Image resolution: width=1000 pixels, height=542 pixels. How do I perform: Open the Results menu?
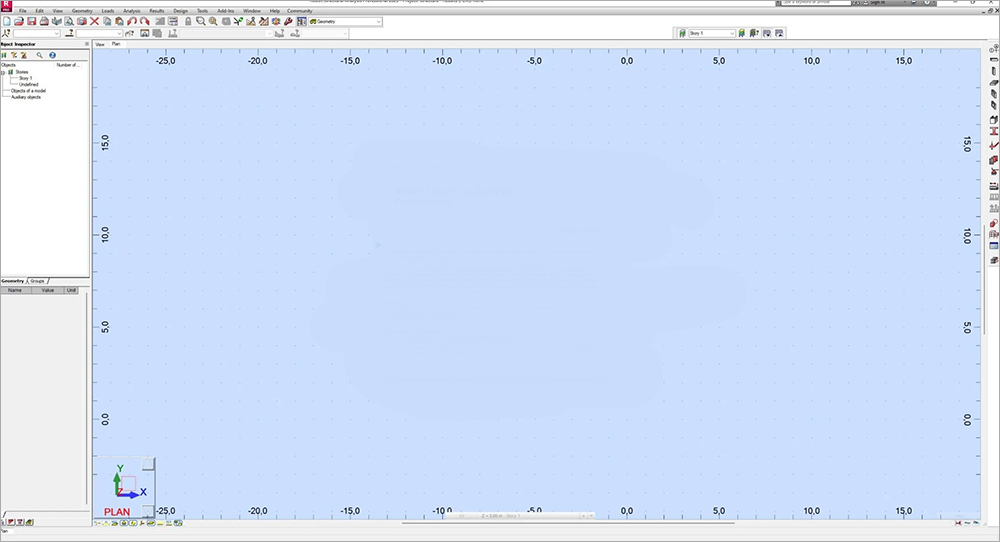coord(157,11)
